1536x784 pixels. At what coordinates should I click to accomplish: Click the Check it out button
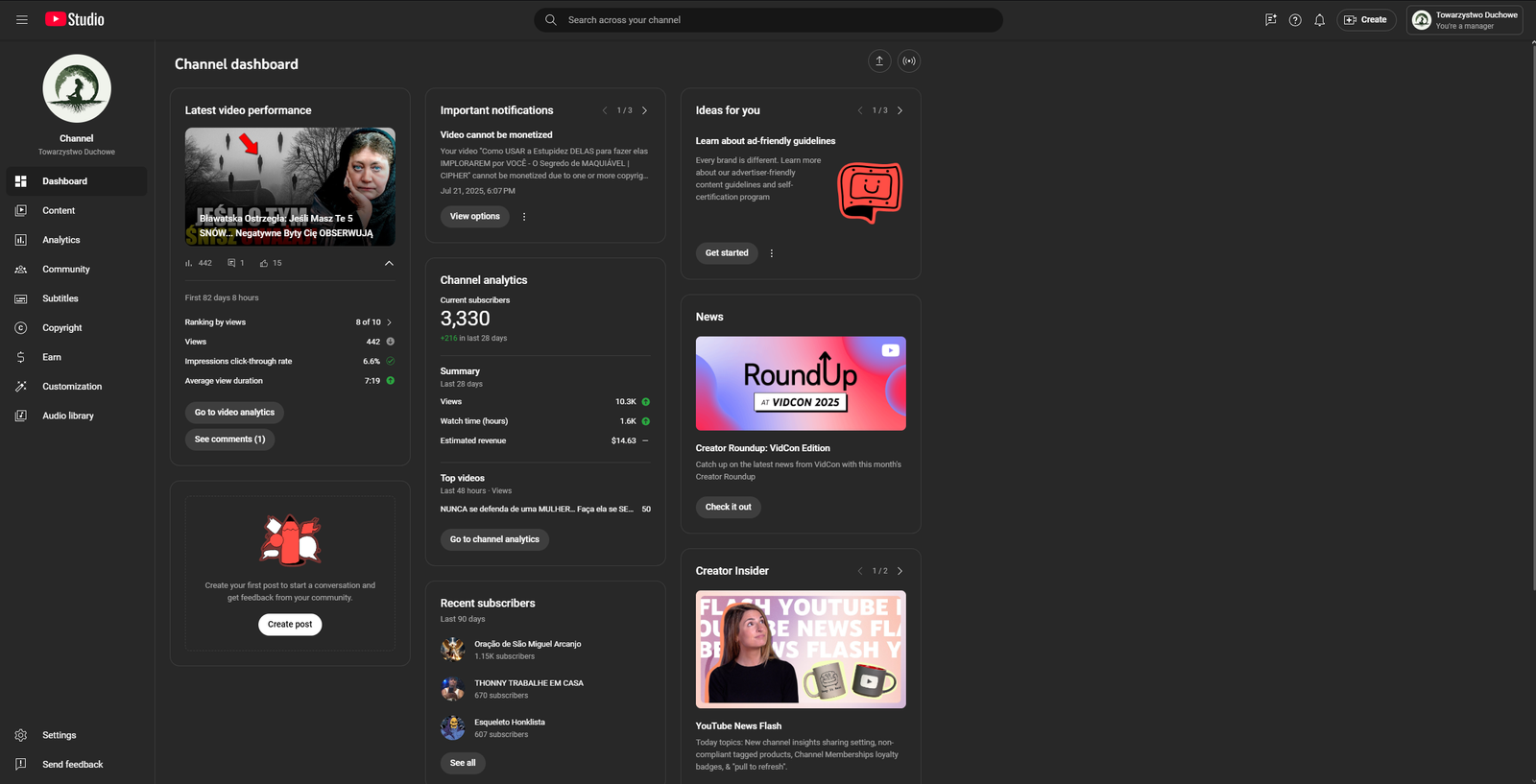(729, 507)
